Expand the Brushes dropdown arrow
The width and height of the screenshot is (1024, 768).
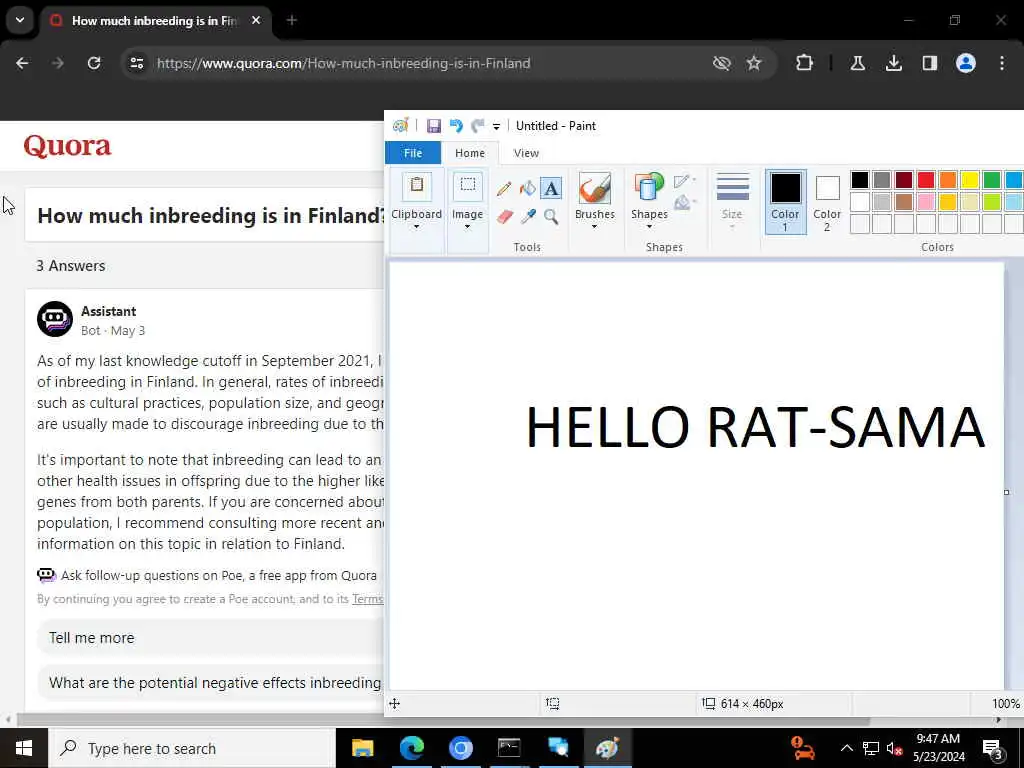coord(594,227)
